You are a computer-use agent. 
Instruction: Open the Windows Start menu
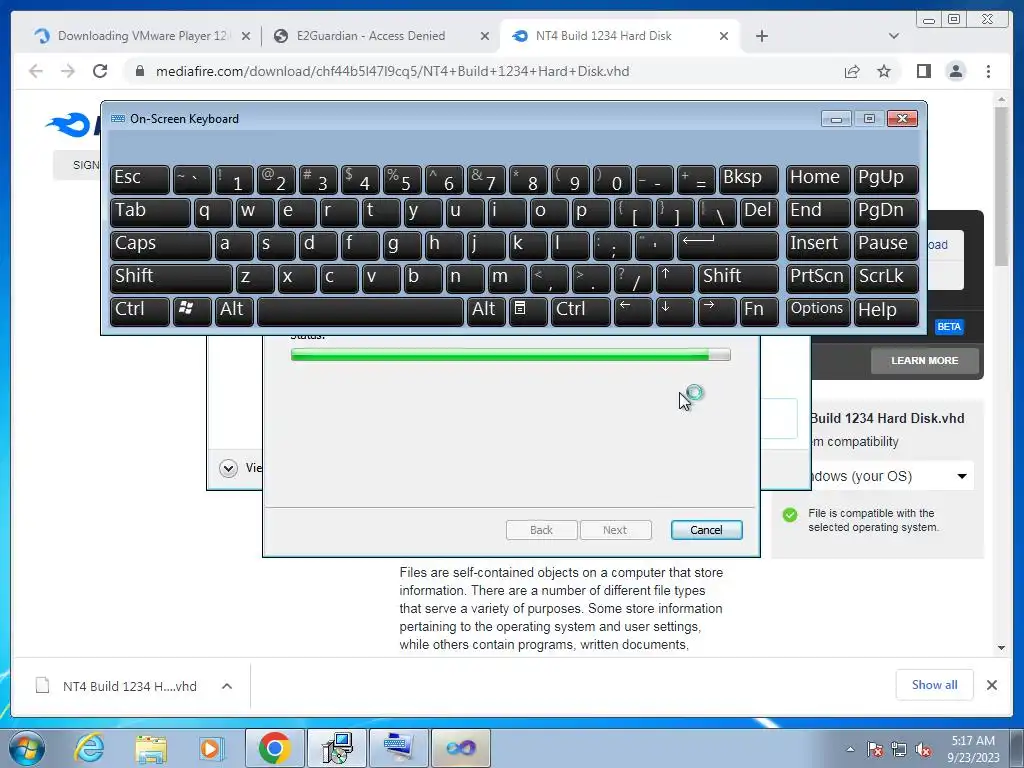click(x=26, y=748)
